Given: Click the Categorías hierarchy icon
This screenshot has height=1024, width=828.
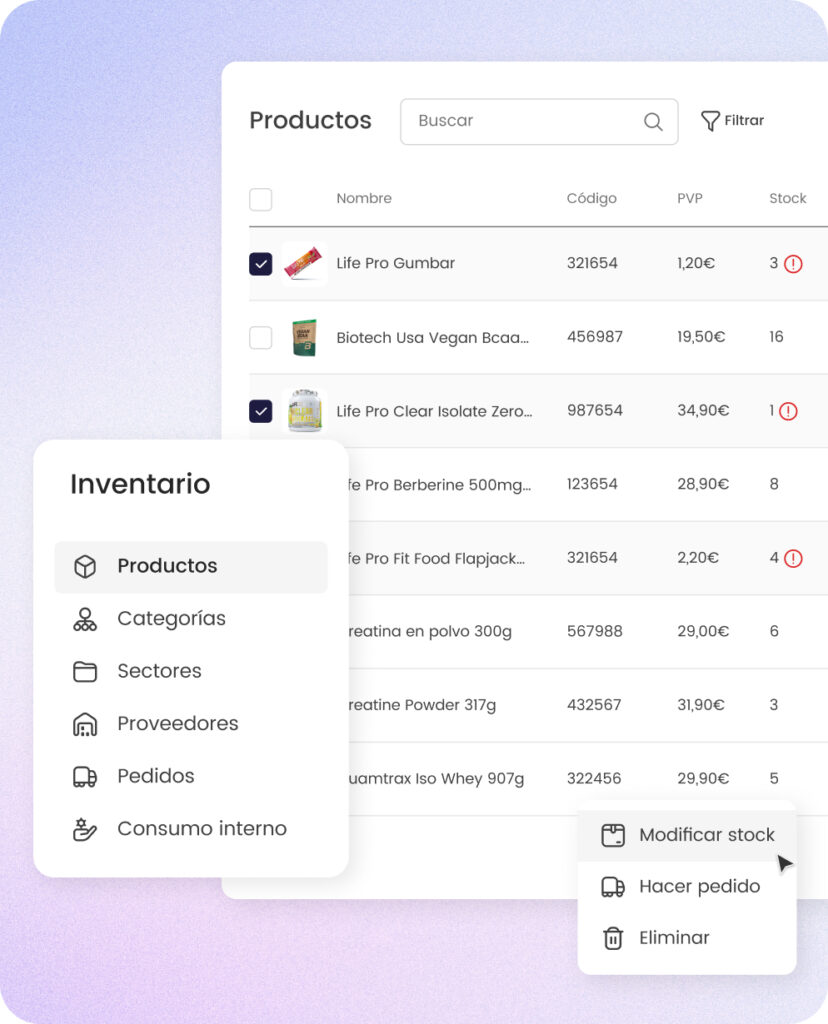Looking at the screenshot, I should tap(85, 619).
